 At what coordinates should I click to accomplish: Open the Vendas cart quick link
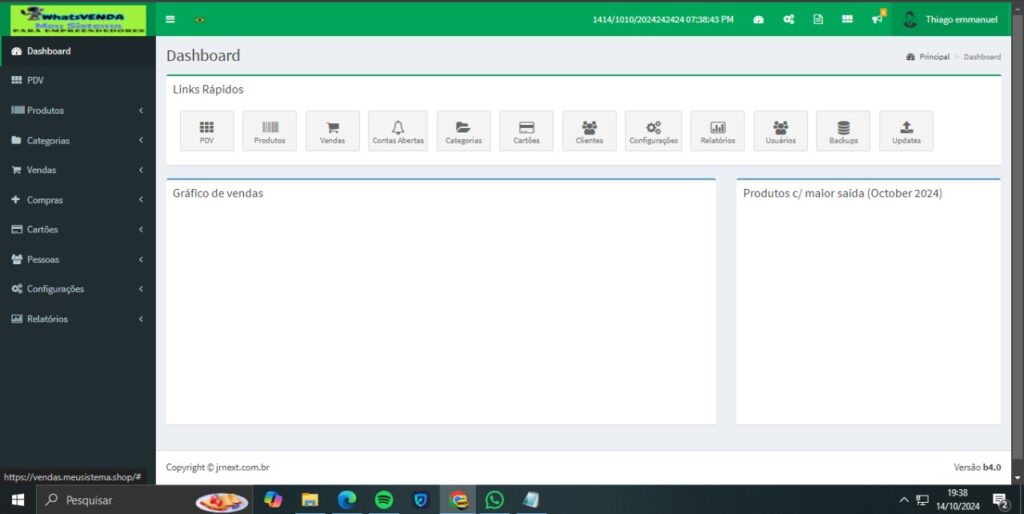pos(332,131)
